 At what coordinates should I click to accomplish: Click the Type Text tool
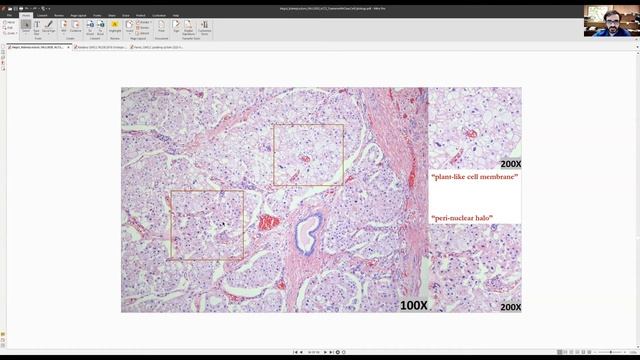coord(37,27)
